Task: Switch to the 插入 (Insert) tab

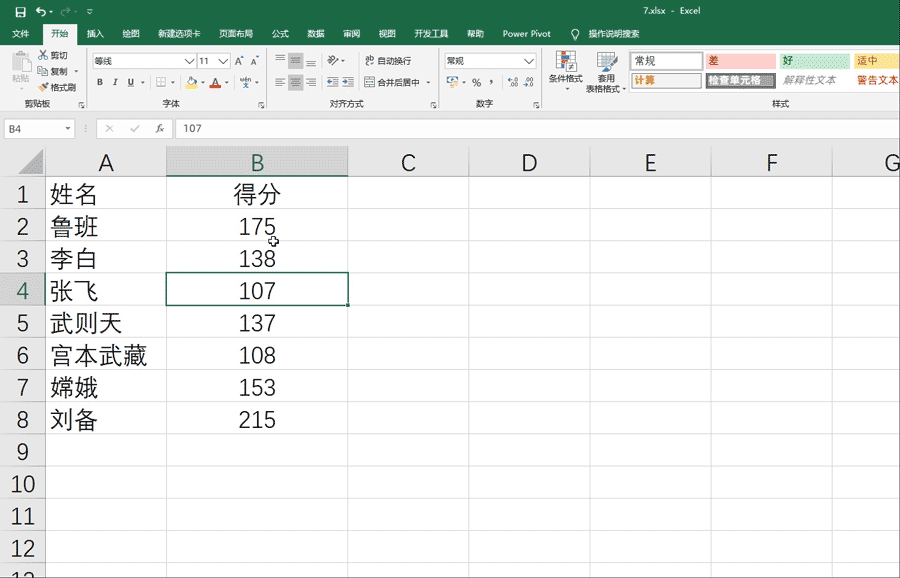Action: pyautogui.click(x=95, y=34)
